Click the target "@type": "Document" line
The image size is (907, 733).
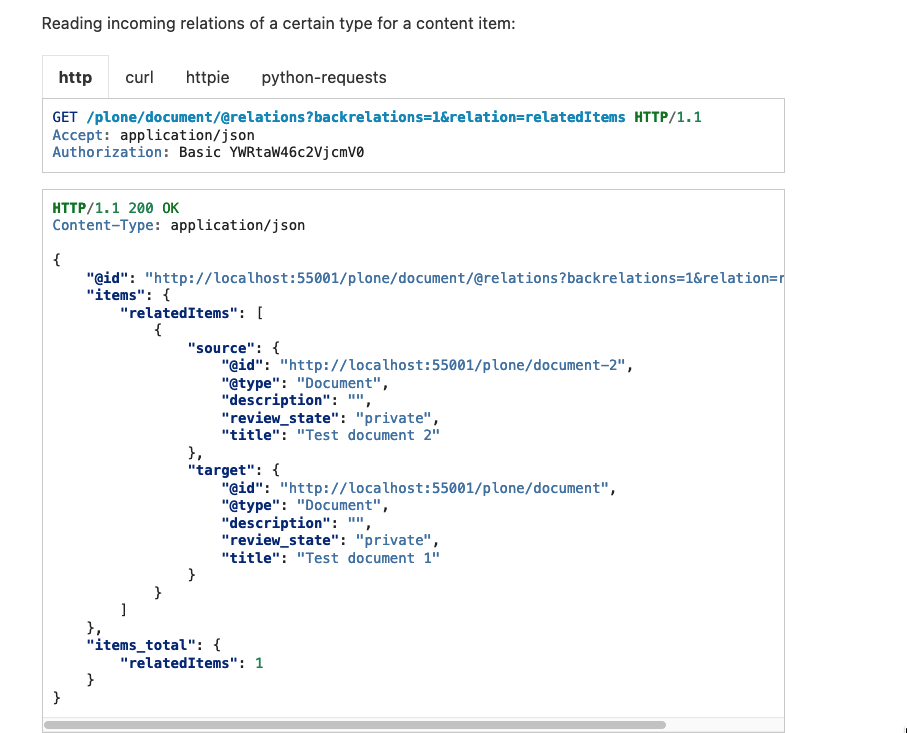click(305, 506)
